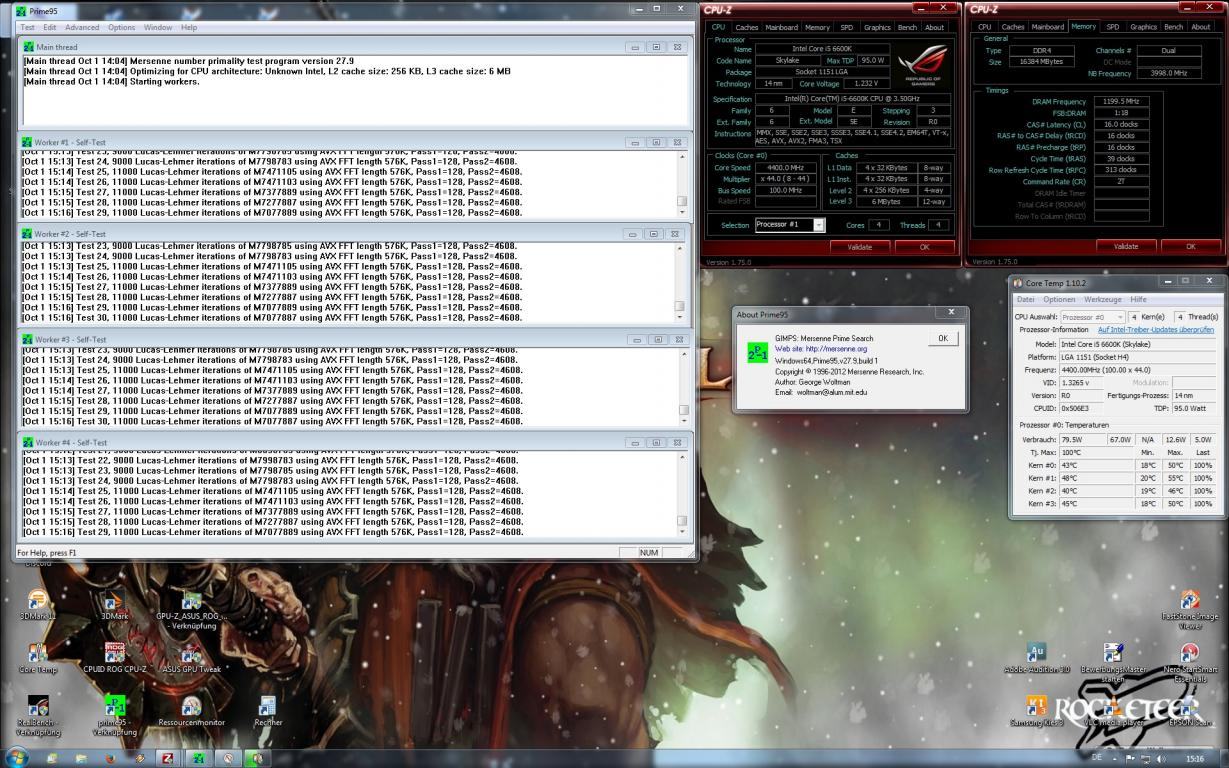This screenshot has width=1229, height=768.
Task: Click the Worker #4 vertical scrollbar
Action: click(x=682, y=494)
